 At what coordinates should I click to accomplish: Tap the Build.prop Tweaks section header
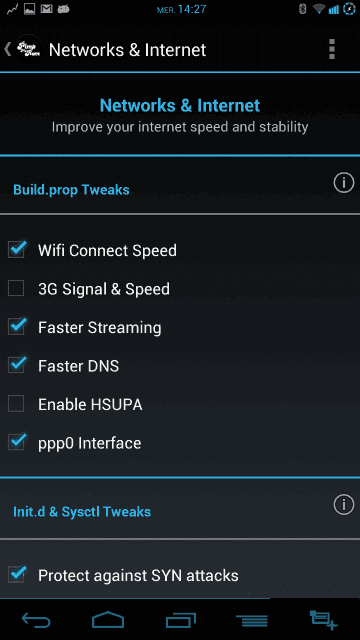click(x=71, y=190)
